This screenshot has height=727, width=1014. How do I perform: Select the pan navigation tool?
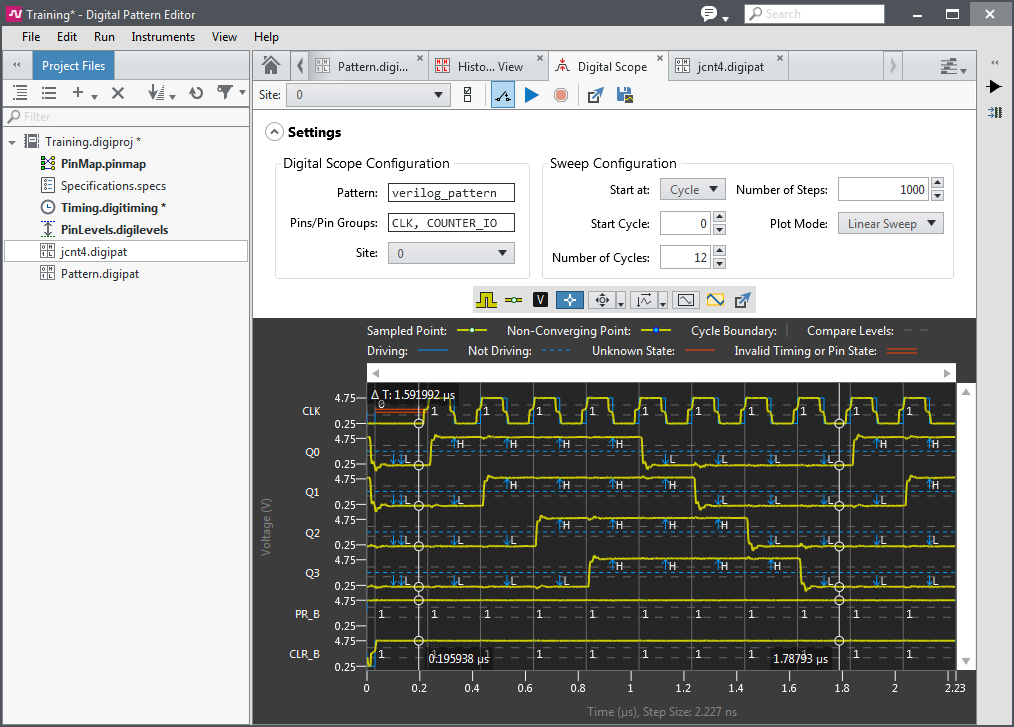[x=602, y=300]
